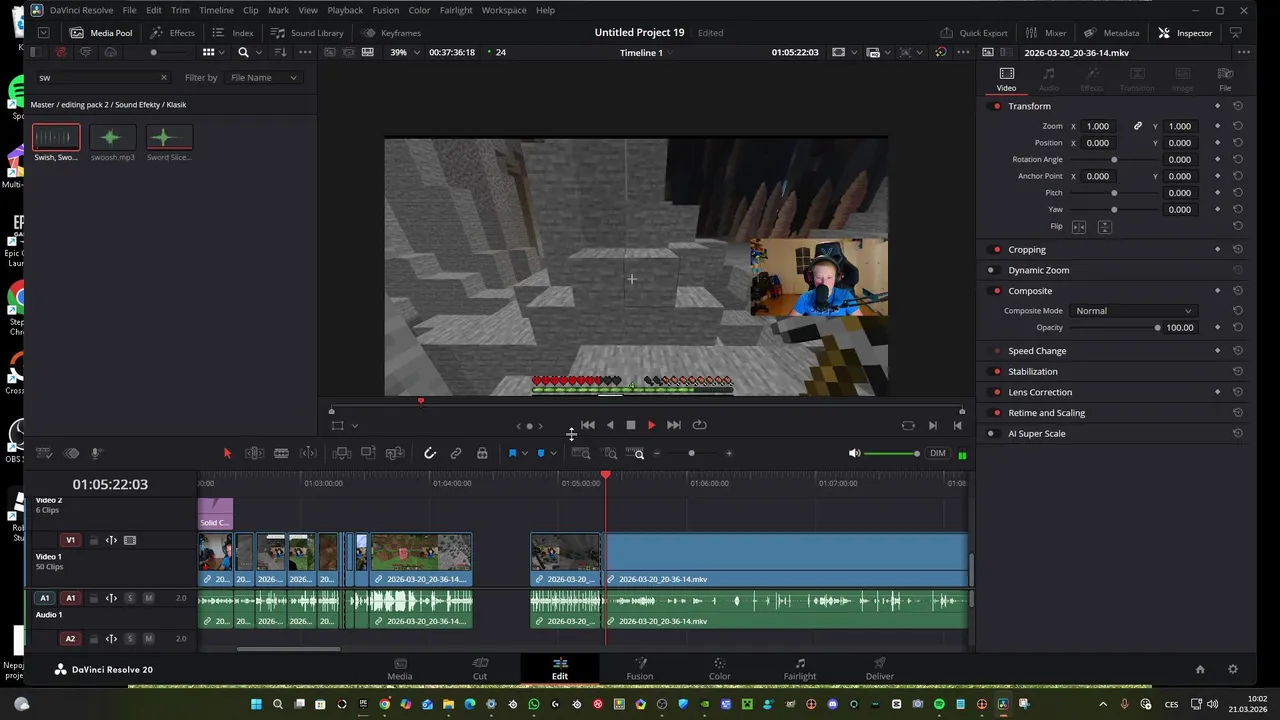
Task: Click the timeline zoom slider
Action: coord(691,453)
